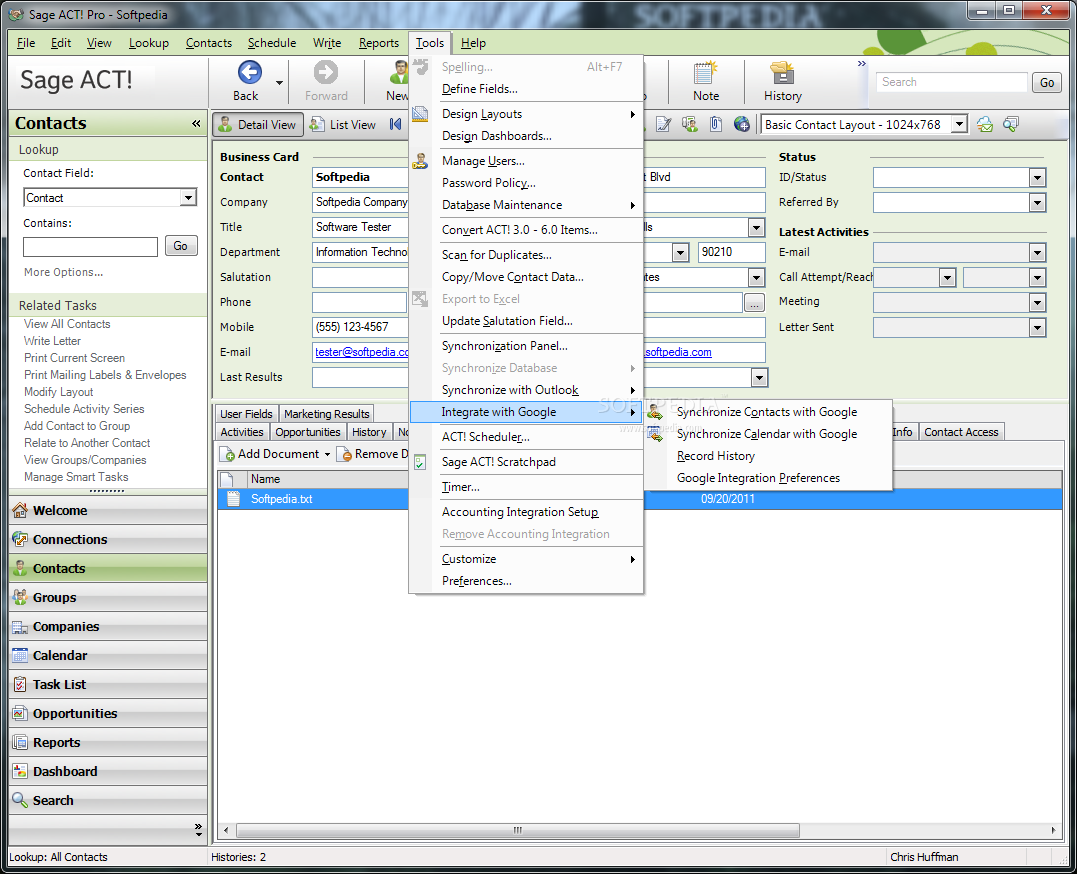Go to first record arrow icon
Viewport: 1077px width, 874px height.
point(396,124)
